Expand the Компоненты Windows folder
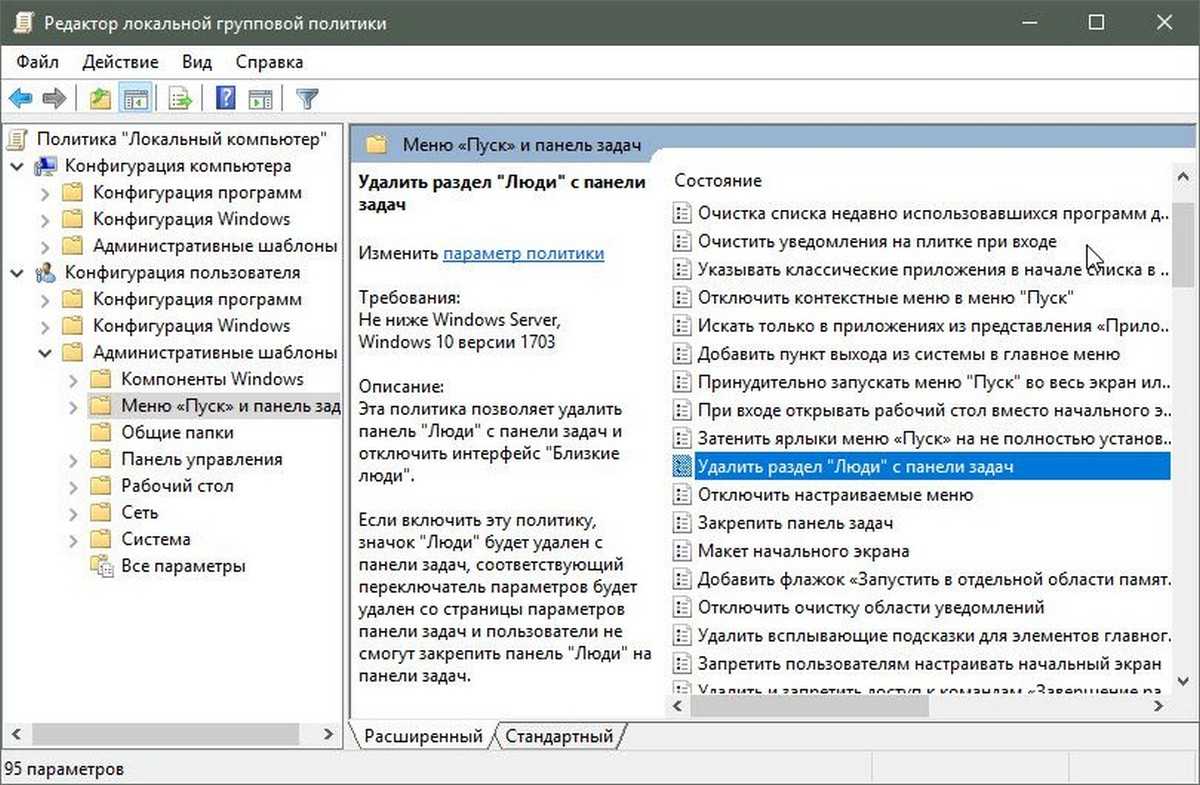This screenshot has height=785, width=1200. 72,380
